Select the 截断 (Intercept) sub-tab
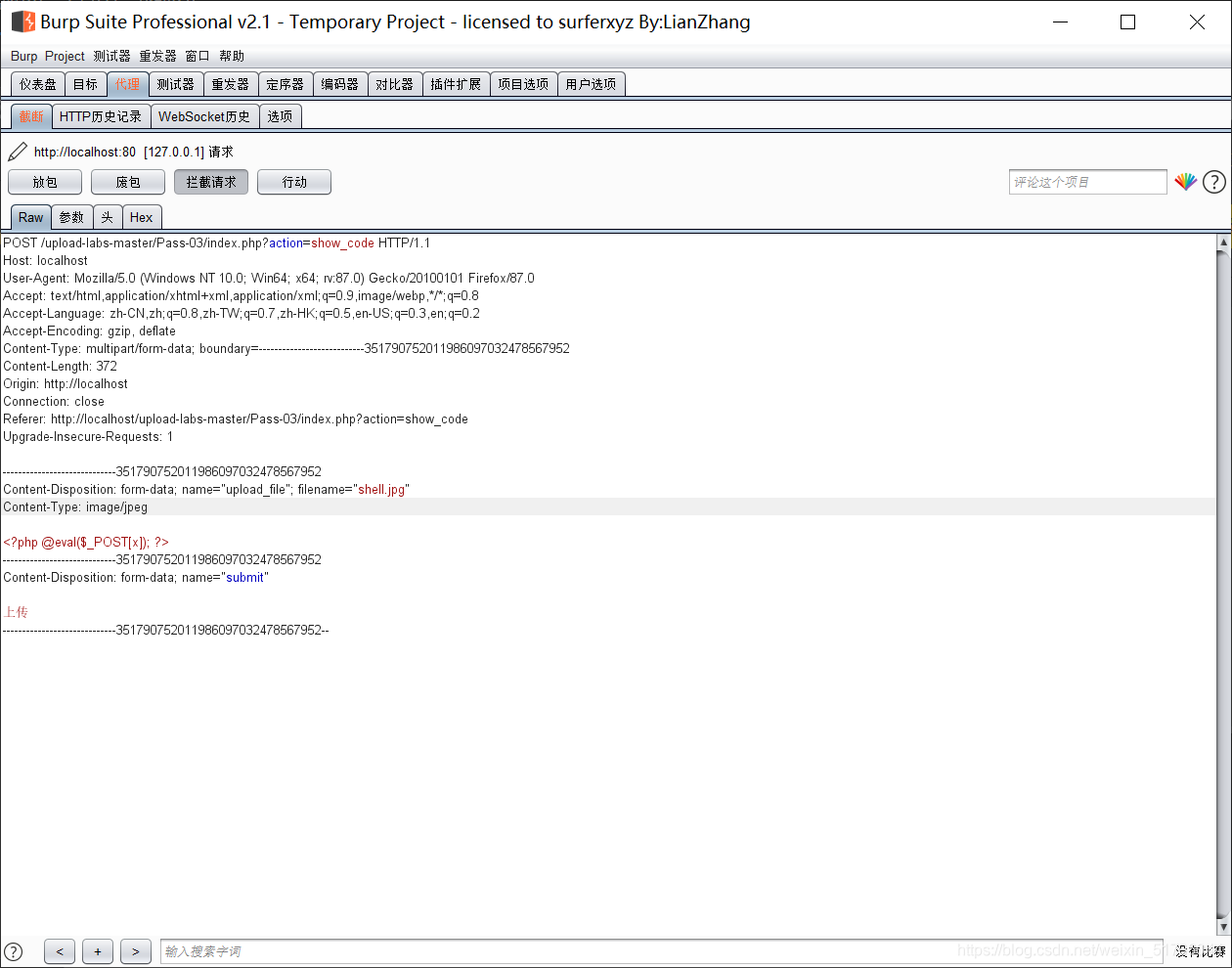 [31, 116]
